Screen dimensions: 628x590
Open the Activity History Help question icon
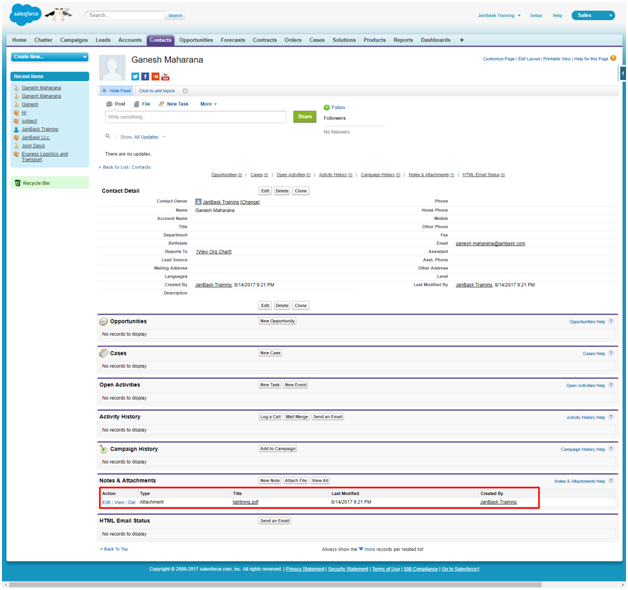[x=611, y=417]
